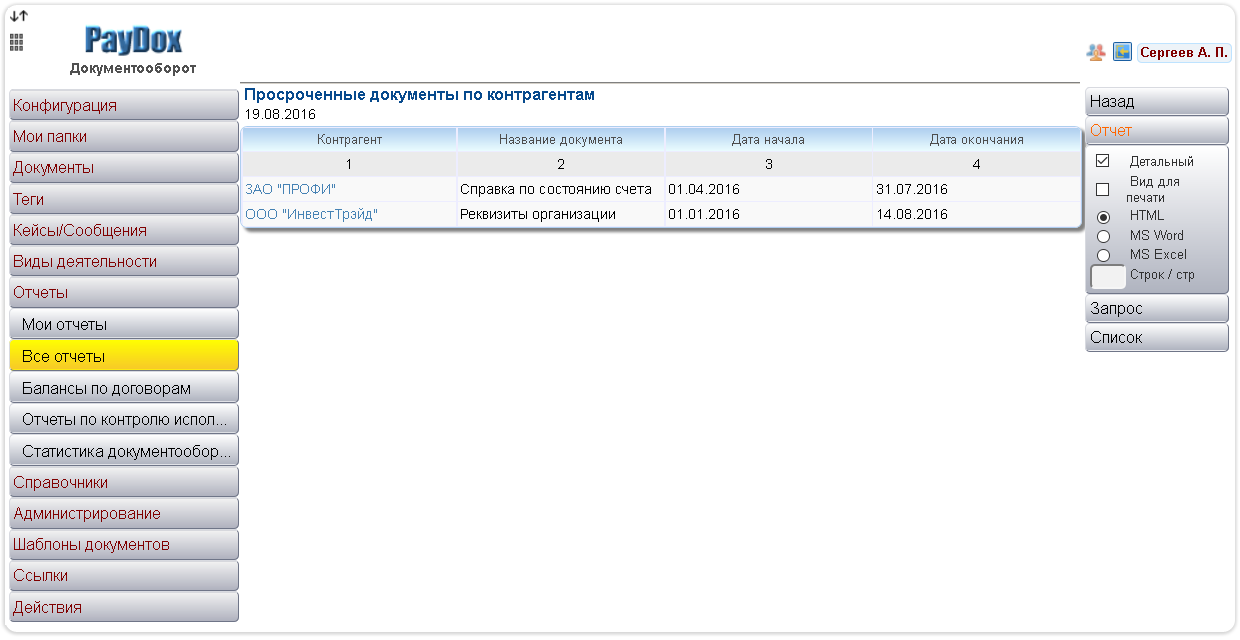Expand the Список panel
This screenshot has height=640, width=1240.
[x=1156, y=338]
